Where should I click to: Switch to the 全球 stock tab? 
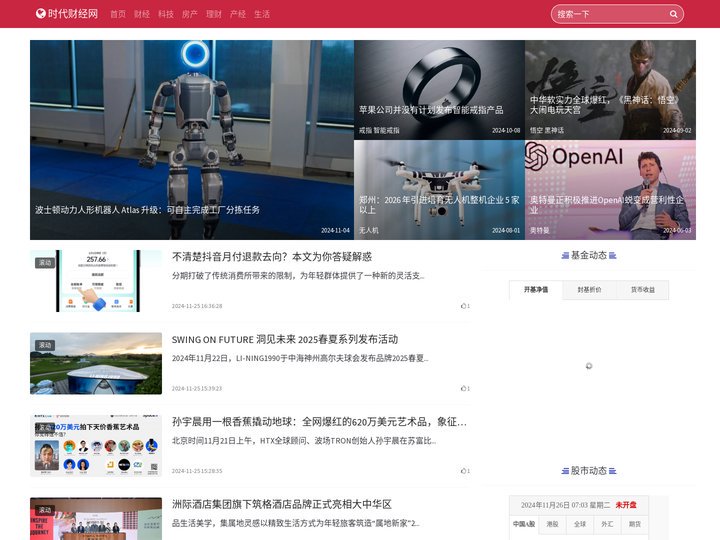click(579, 524)
